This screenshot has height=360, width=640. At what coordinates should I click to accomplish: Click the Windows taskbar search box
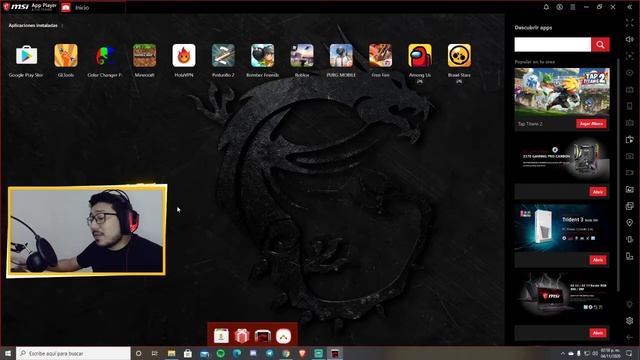[x=73, y=353]
